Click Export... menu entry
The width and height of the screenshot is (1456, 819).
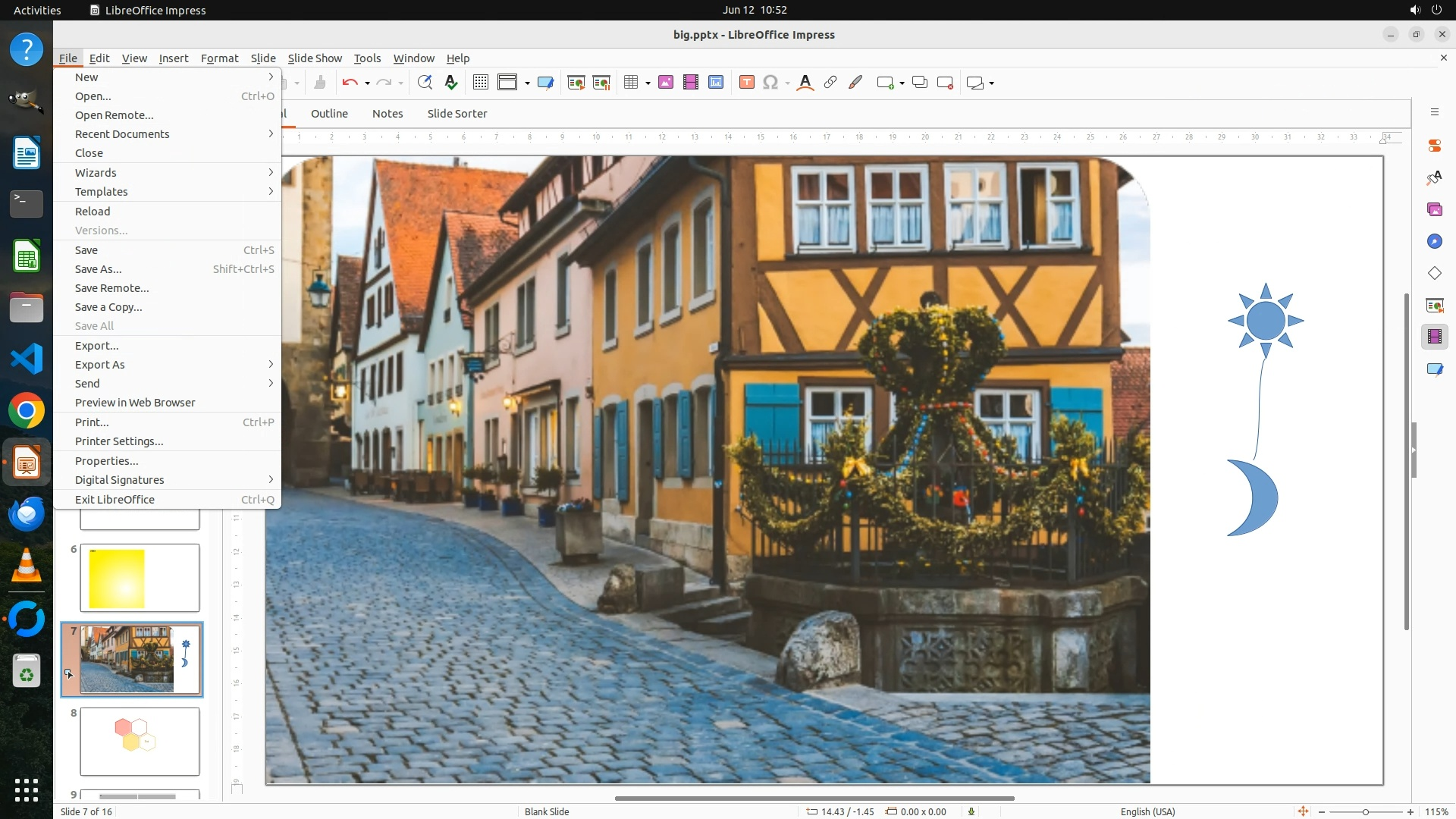click(x=96, y=346)
